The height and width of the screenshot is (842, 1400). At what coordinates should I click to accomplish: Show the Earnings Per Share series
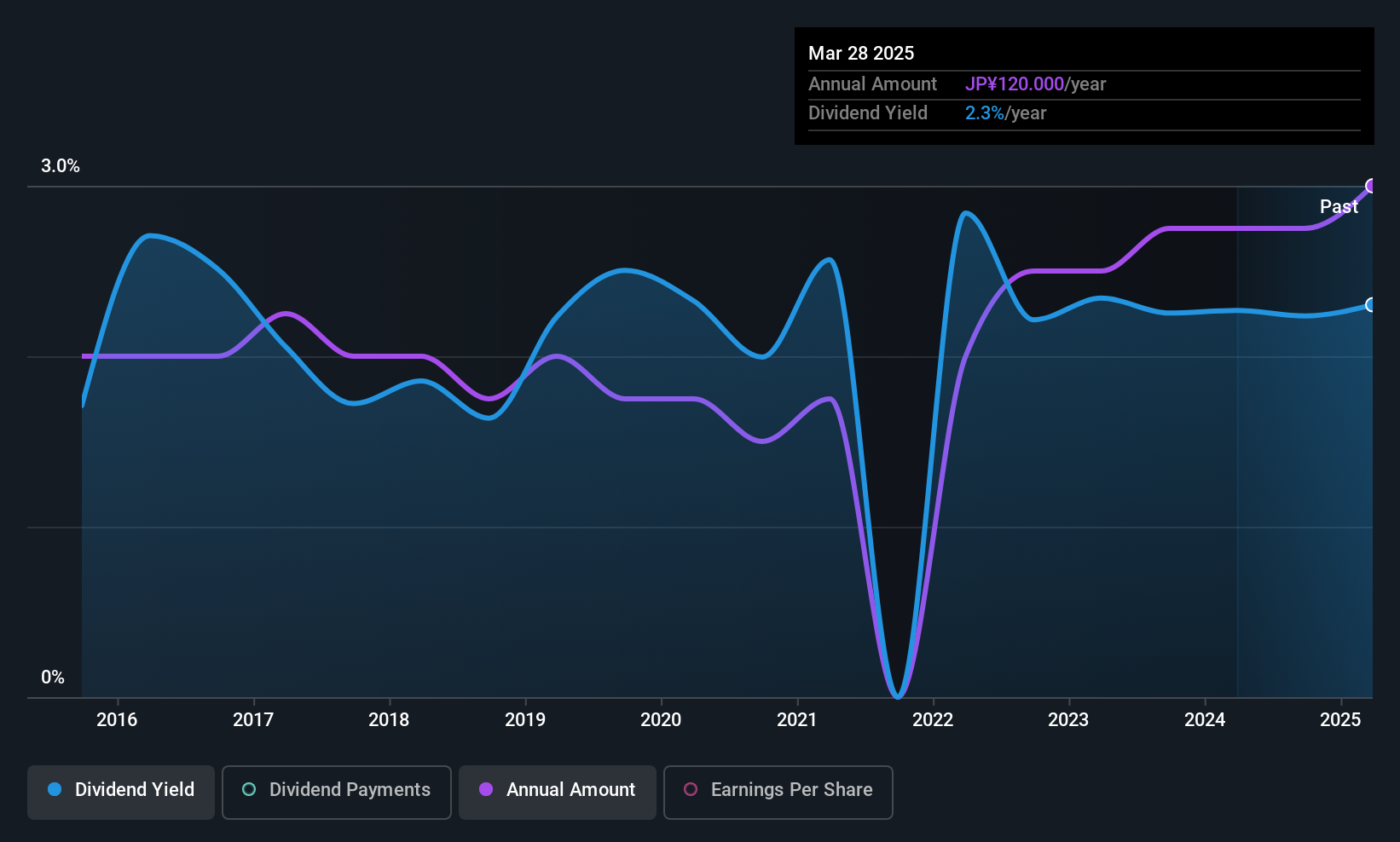click(x=778, y=791)
